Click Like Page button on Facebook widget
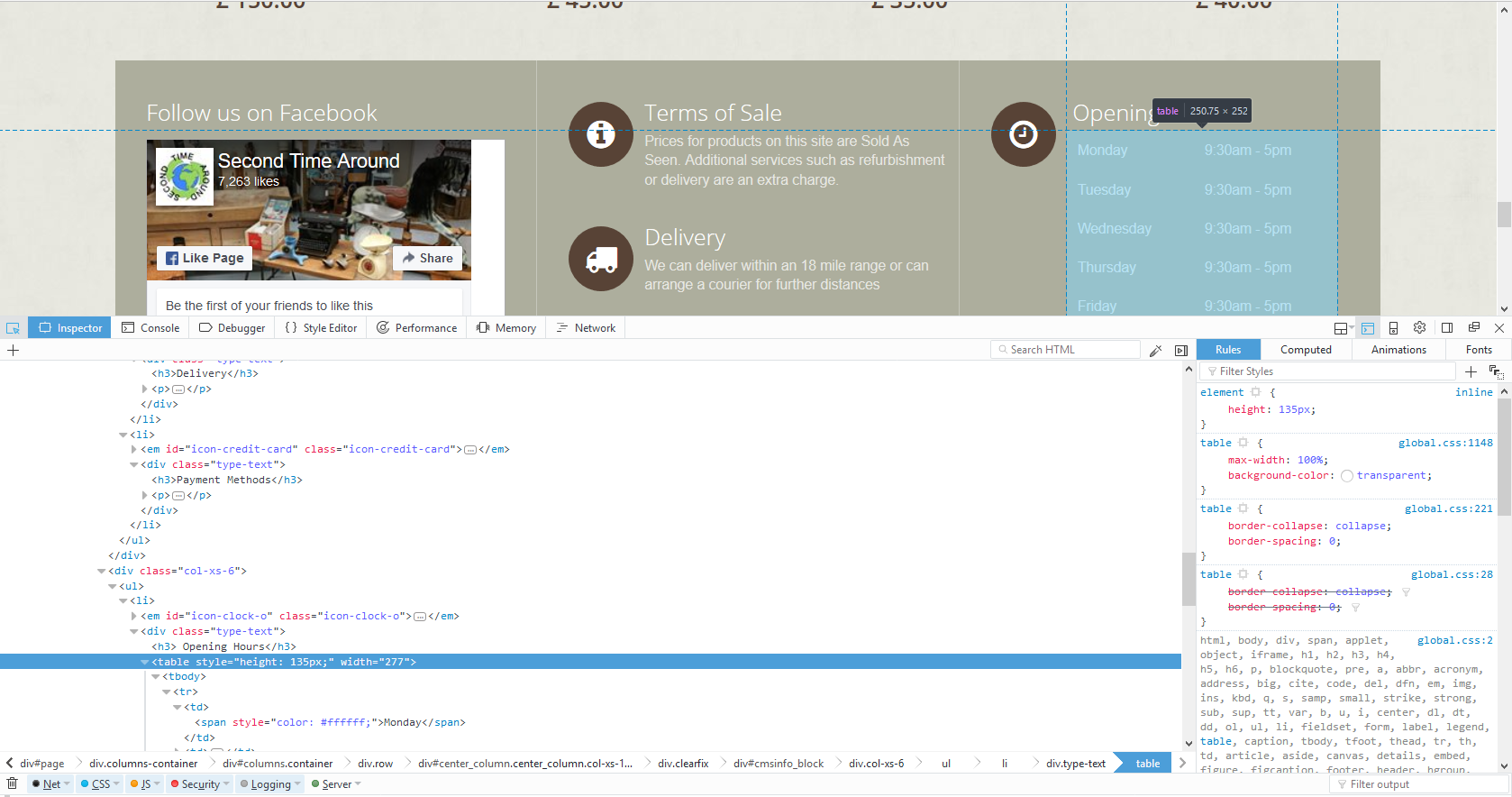 pos(205,258)
